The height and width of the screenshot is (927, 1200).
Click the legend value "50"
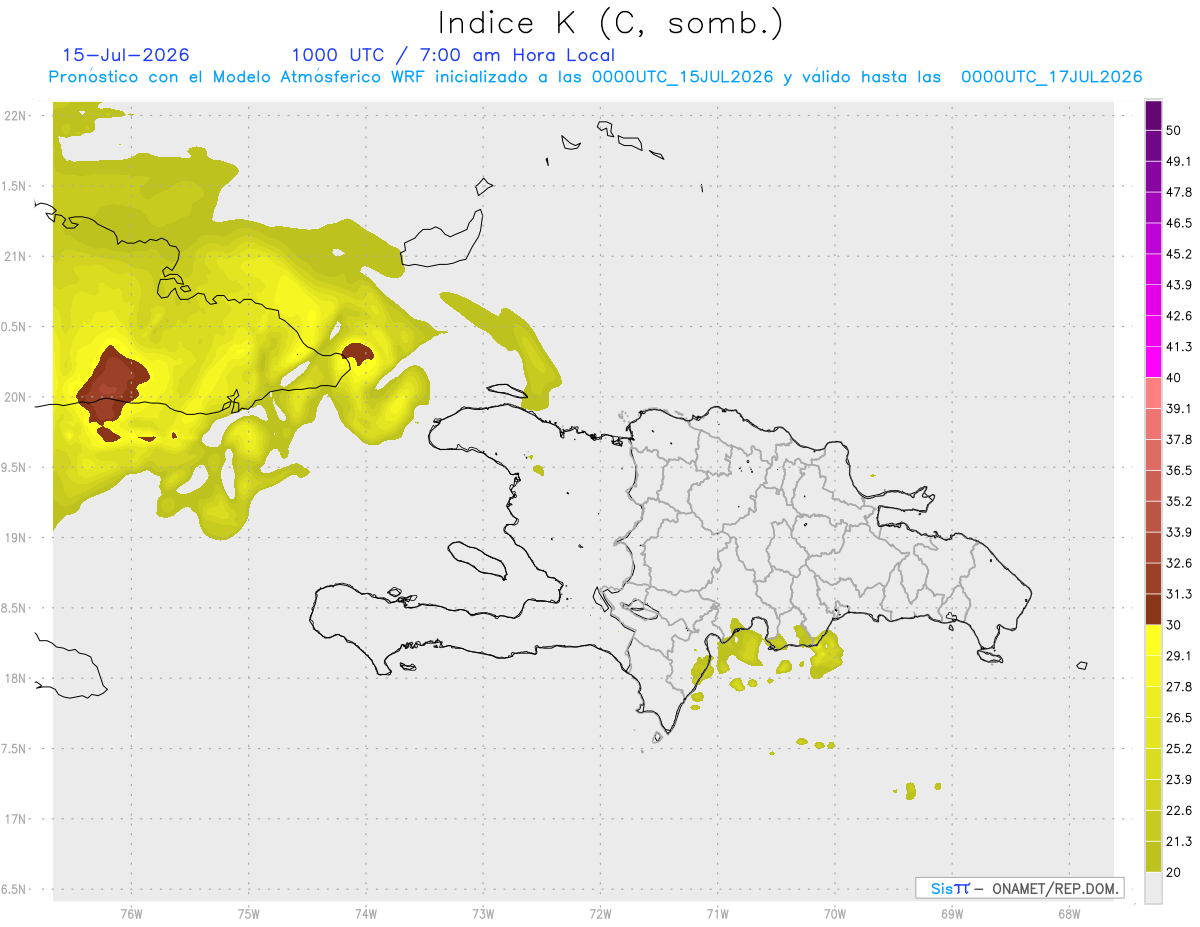pyautogui.click(x=1175, y=131)
